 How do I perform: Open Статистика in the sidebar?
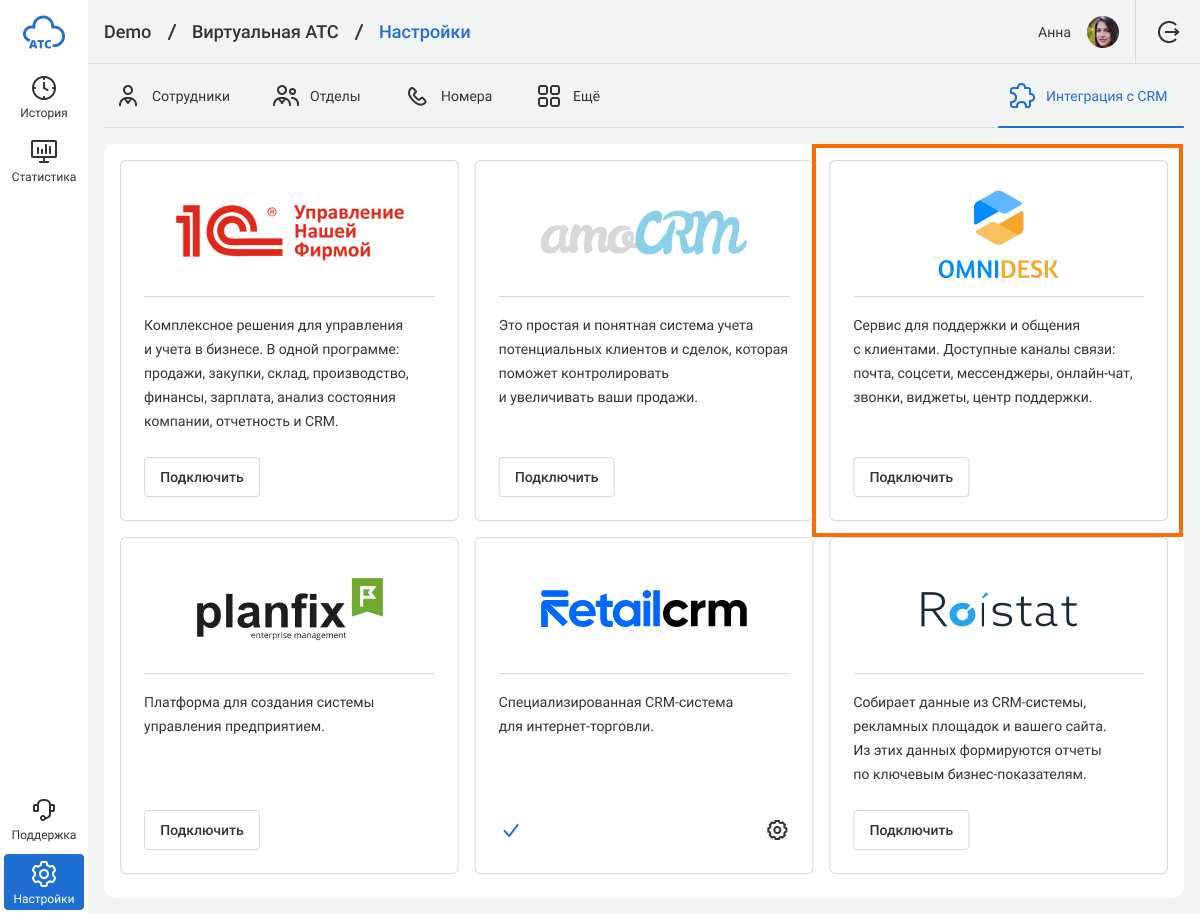point(43,161)
